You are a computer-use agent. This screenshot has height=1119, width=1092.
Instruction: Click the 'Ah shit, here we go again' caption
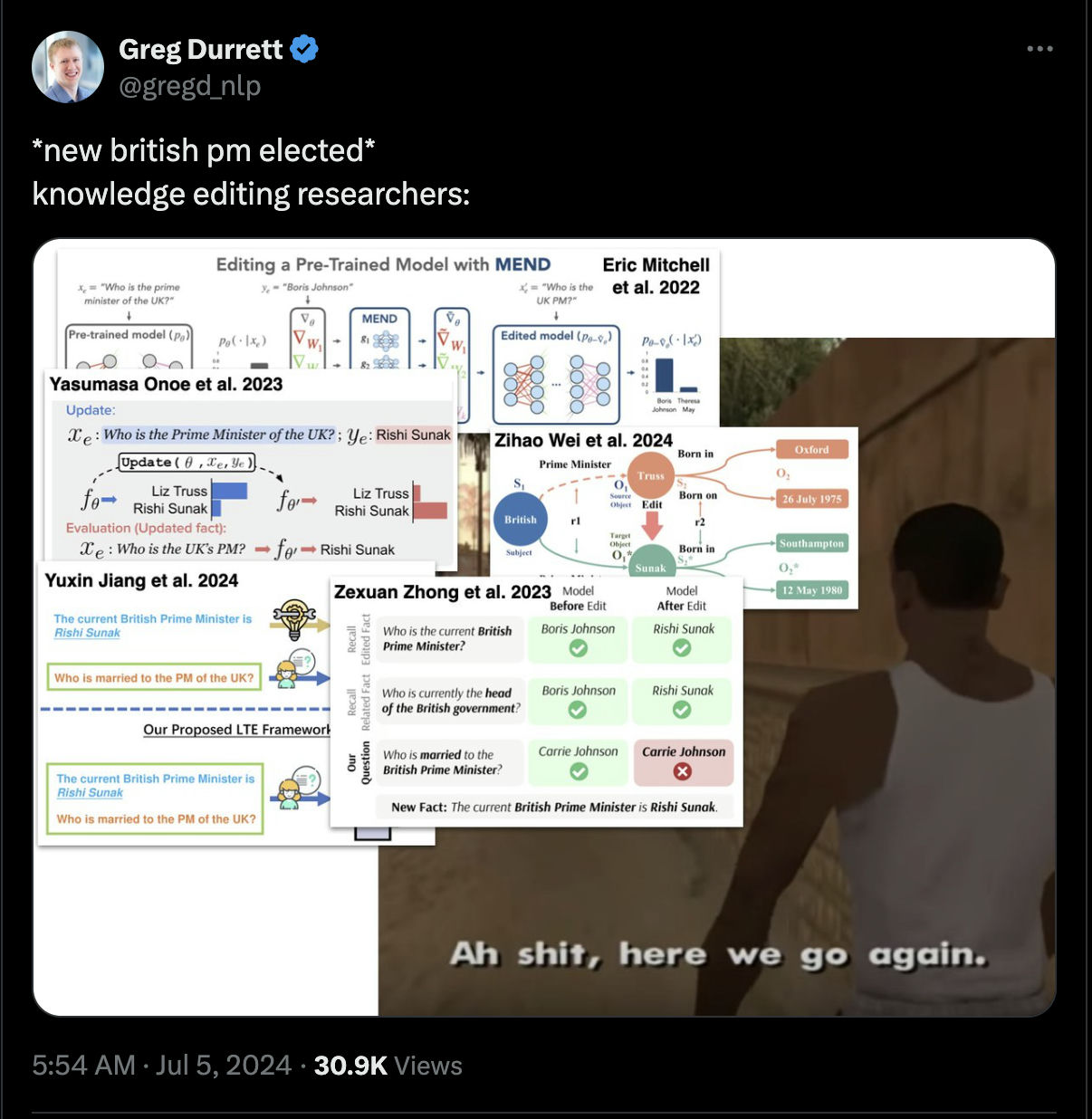[718, 955]
